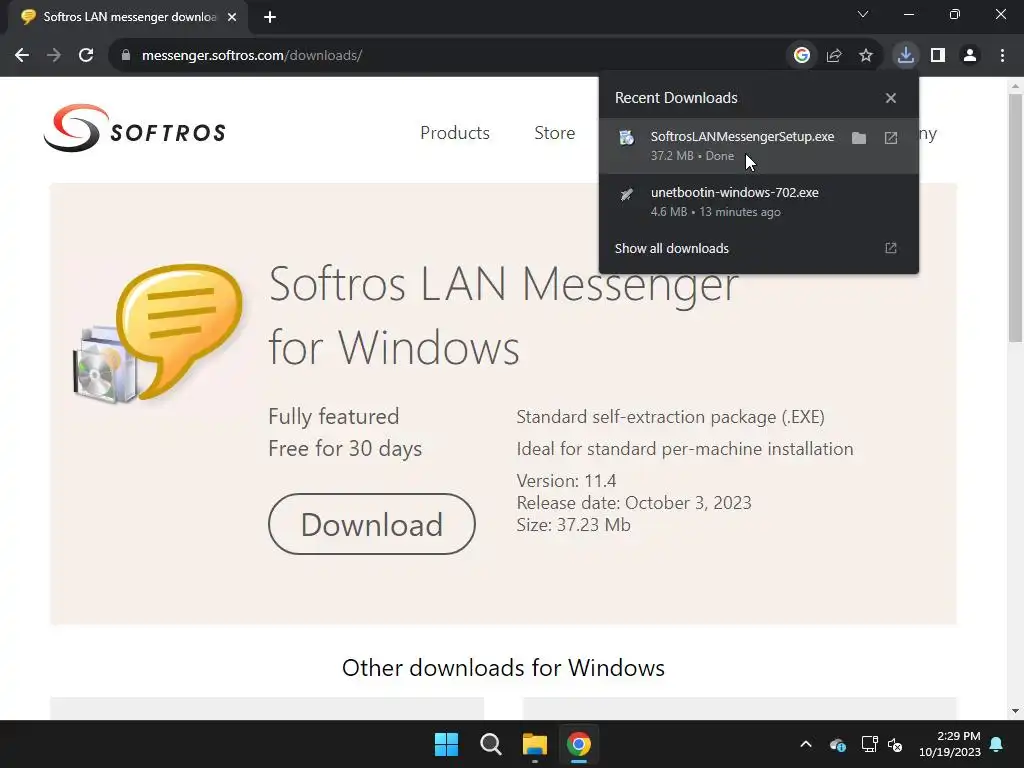Click the browser forward arrow
Image resolution: width=1024 pixels, height=768 pixels.
coord(54,56)
